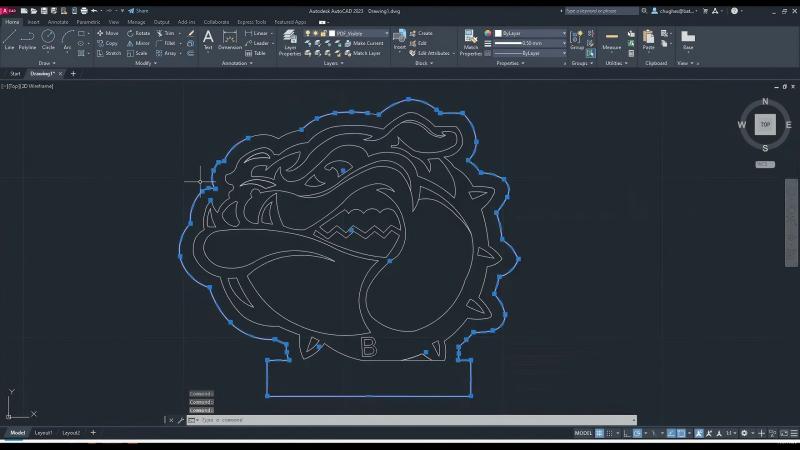This screenshot has height=450, width=800.
Task: Click Create block button
Action: tap(421, 33)
